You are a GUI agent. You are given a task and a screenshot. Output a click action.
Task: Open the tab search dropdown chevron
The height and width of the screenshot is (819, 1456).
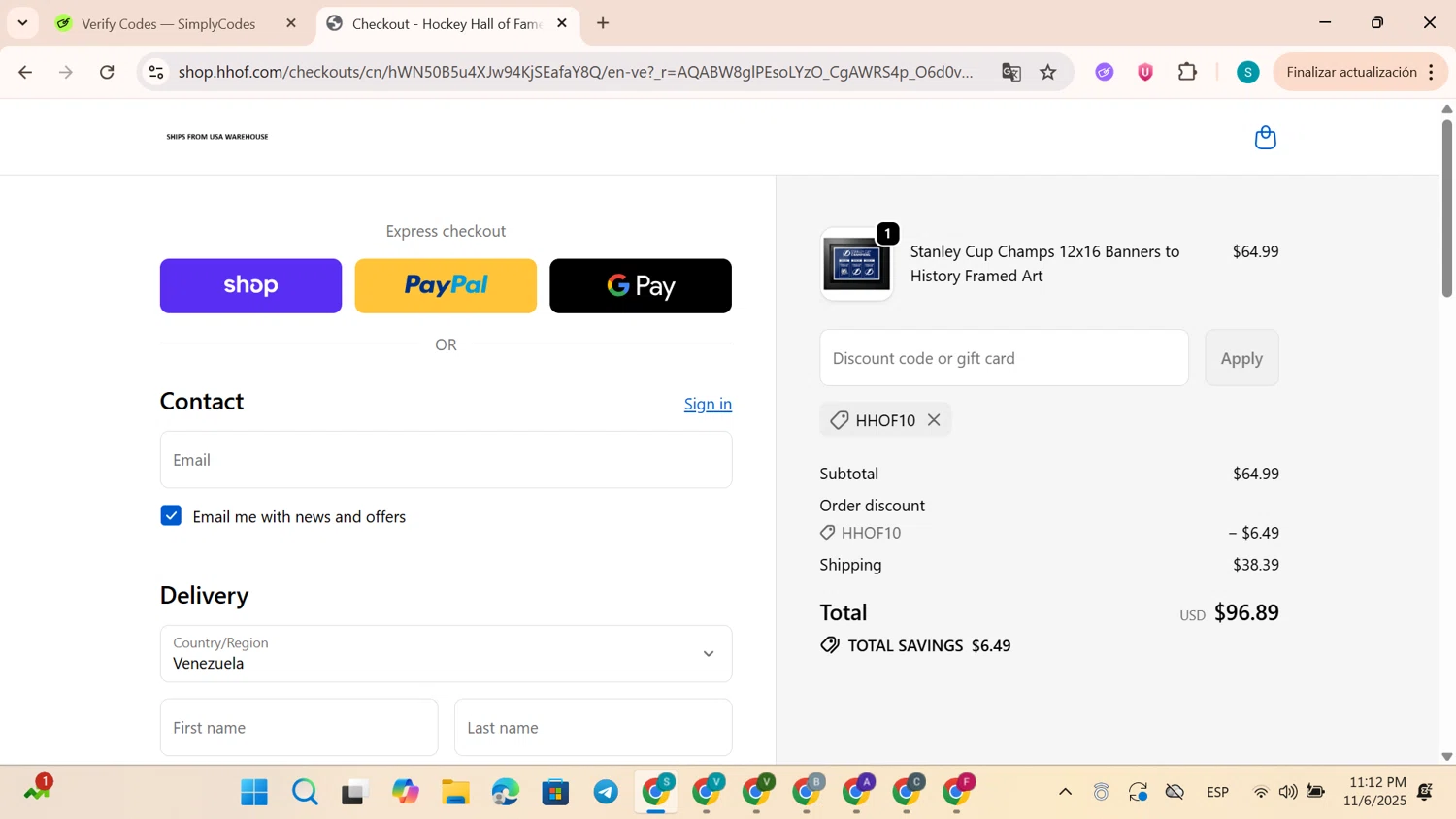(22, 23)
